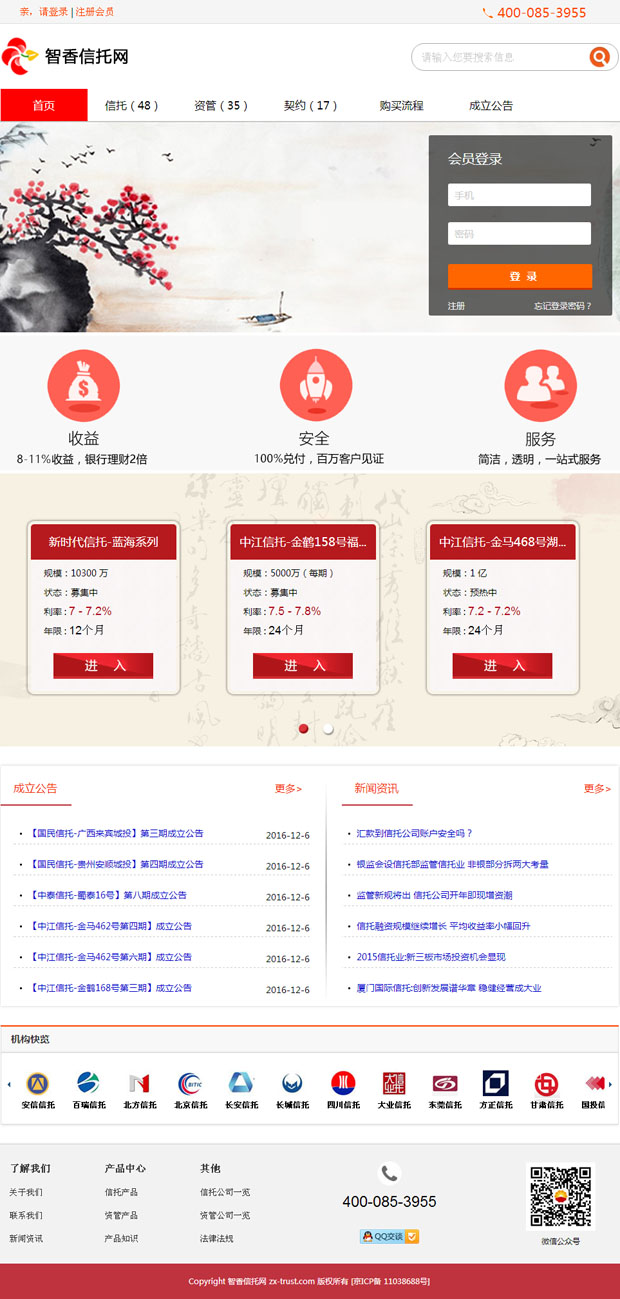This screenshot has width=620, height=1299.
Task: Expand 更多 in the 新闻资讯 section
Action: pyautogui.click(x=596, y=789)
